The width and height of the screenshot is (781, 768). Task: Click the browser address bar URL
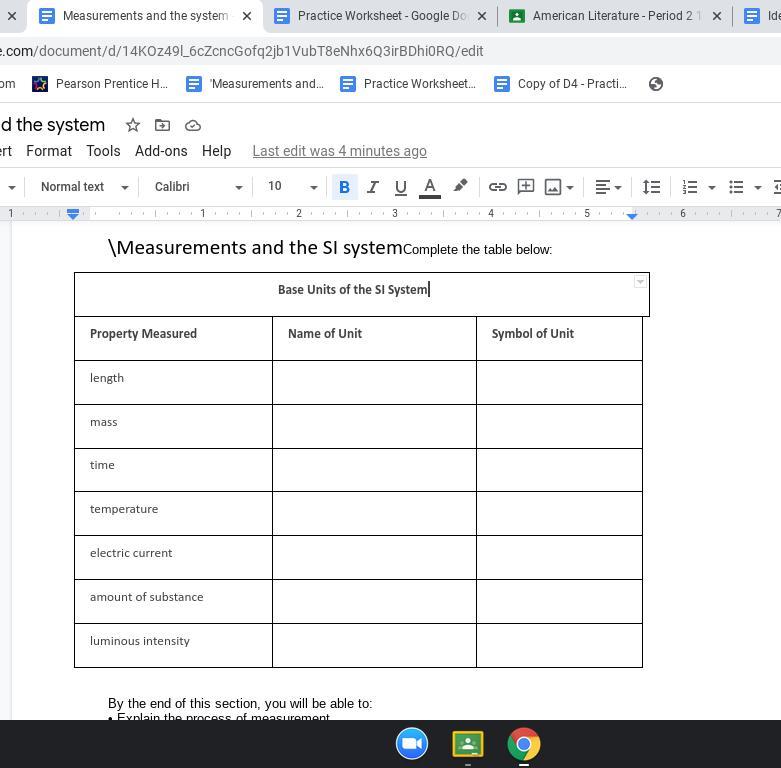(x=242, y=51)
